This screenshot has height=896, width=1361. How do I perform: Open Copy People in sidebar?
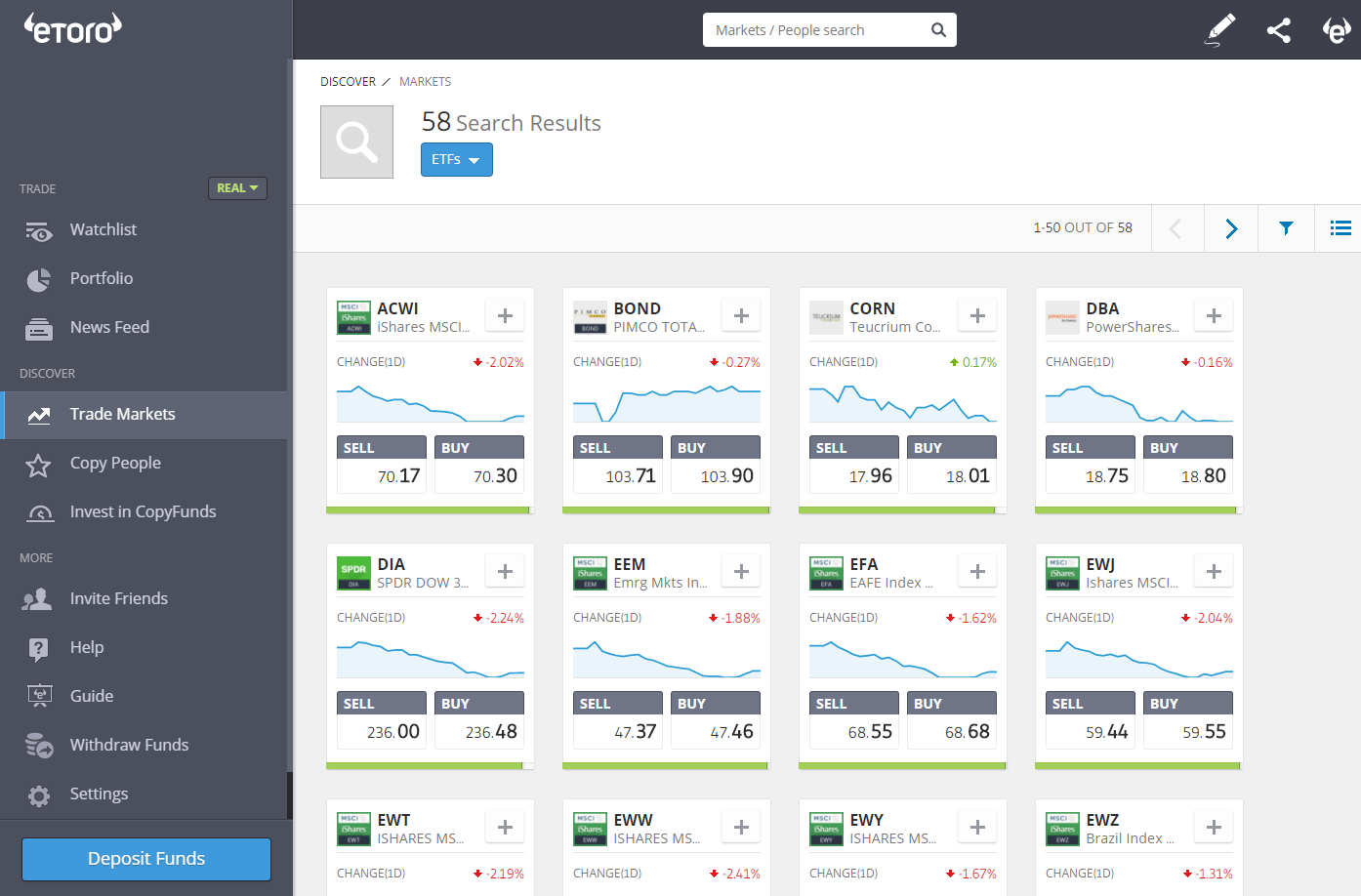[144, 464]
